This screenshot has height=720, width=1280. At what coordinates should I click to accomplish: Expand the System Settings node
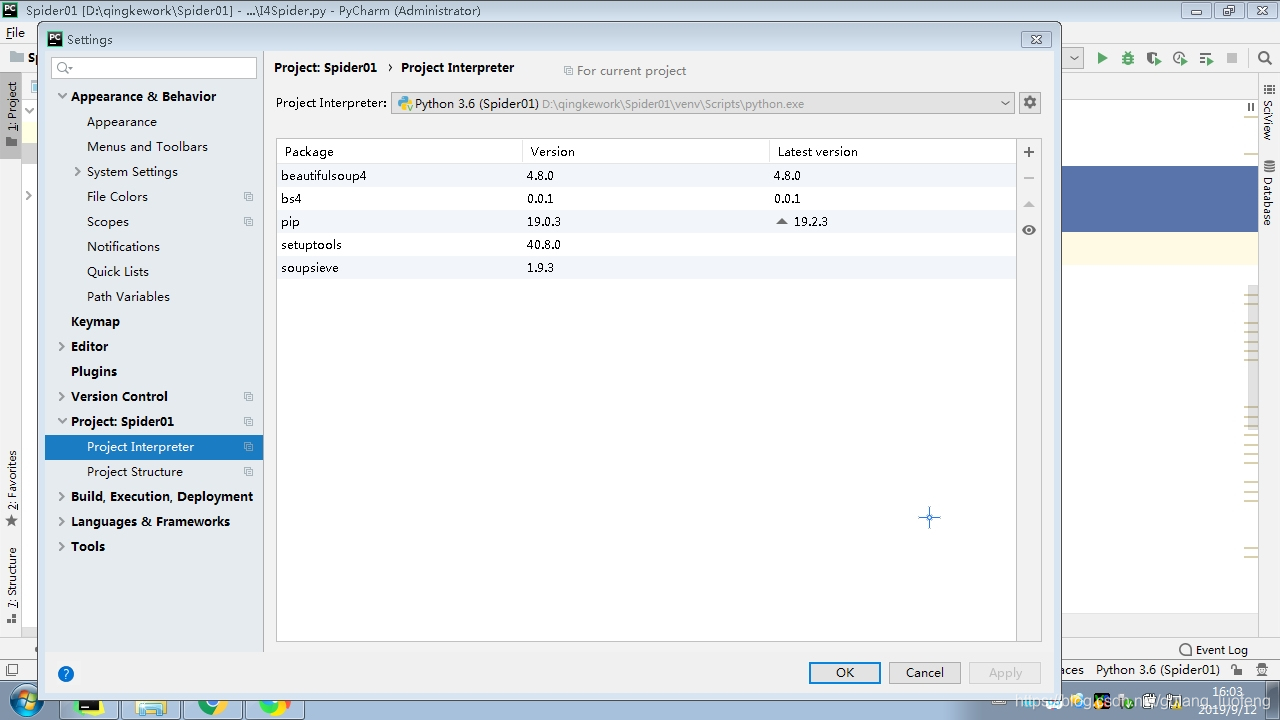click(x=78, y=172)
